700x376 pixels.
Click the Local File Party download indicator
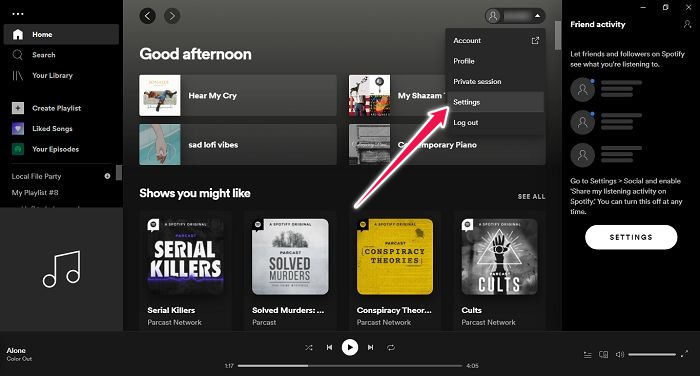click(107, 176)
